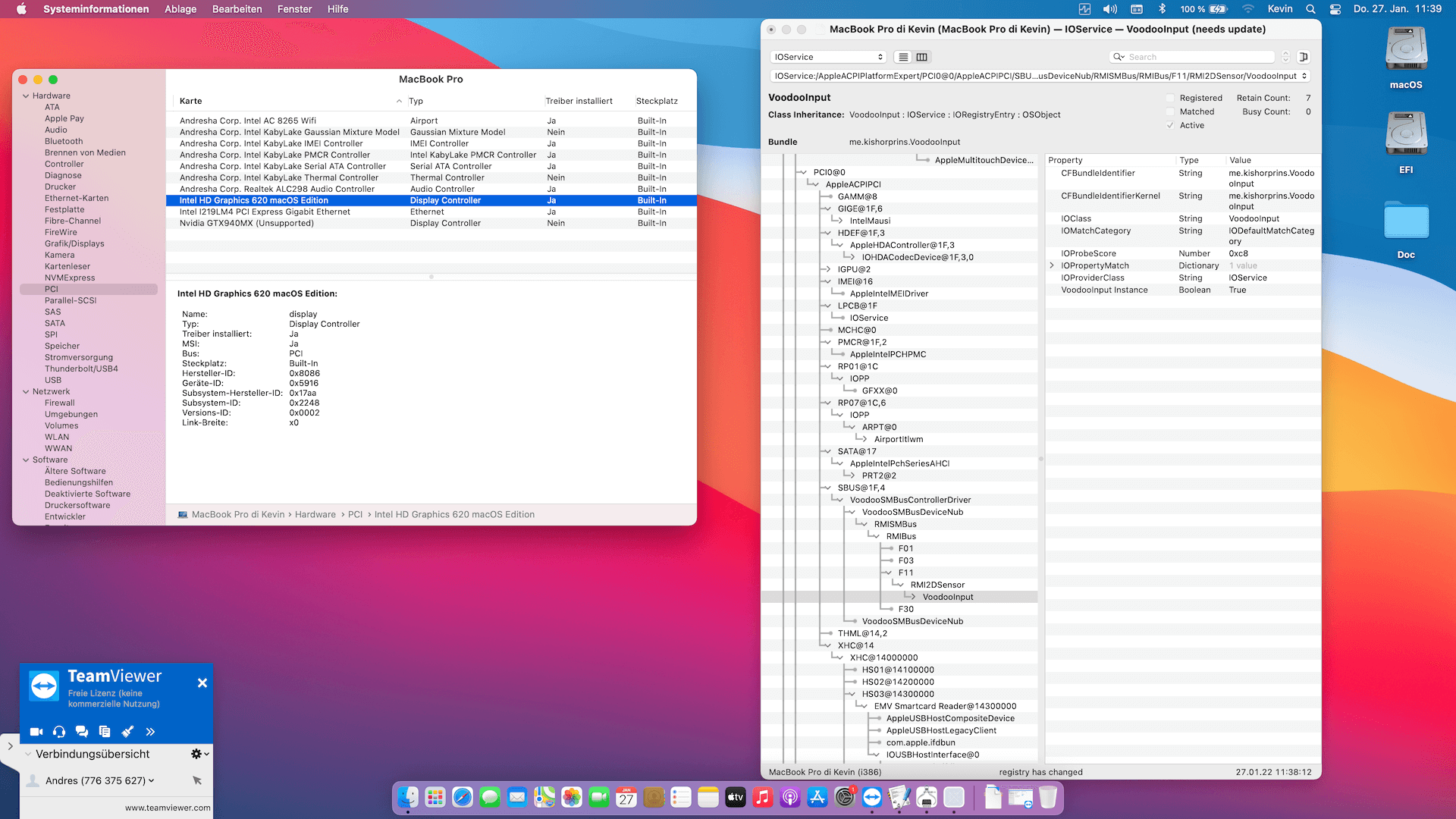
Task: Toggle the Registered checkbox
Action: click(x=1170, y=98)
